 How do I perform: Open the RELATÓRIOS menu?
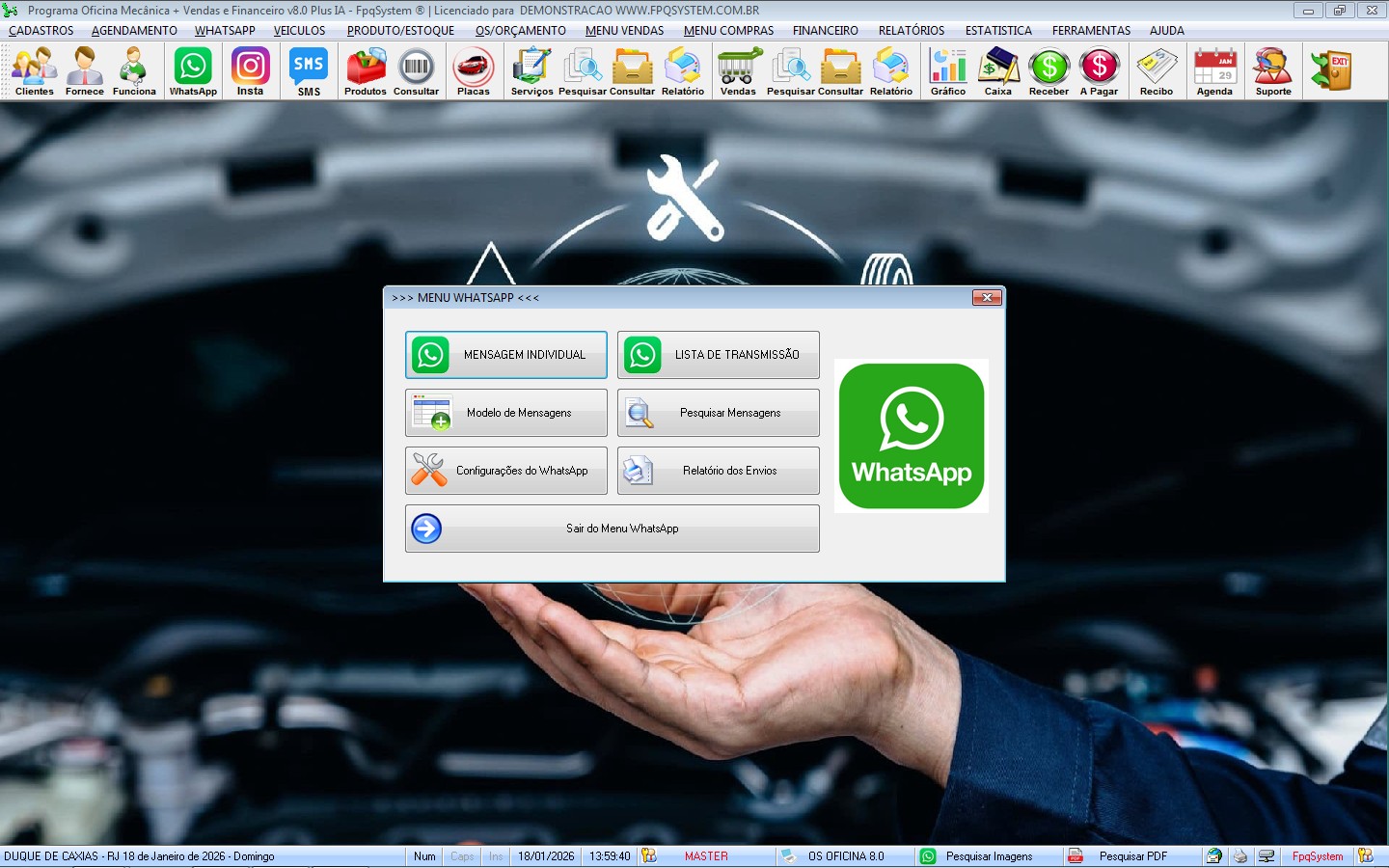click(911, 31)
